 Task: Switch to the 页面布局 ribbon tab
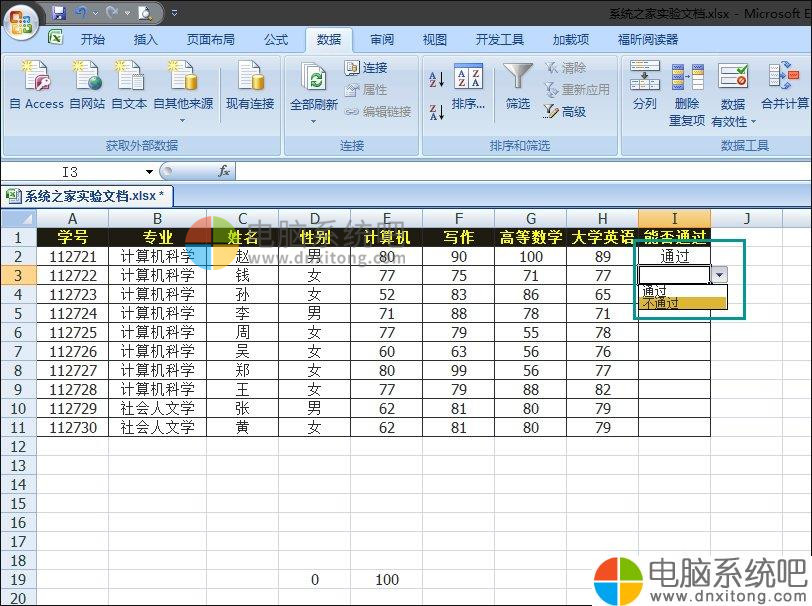(211, 40)
